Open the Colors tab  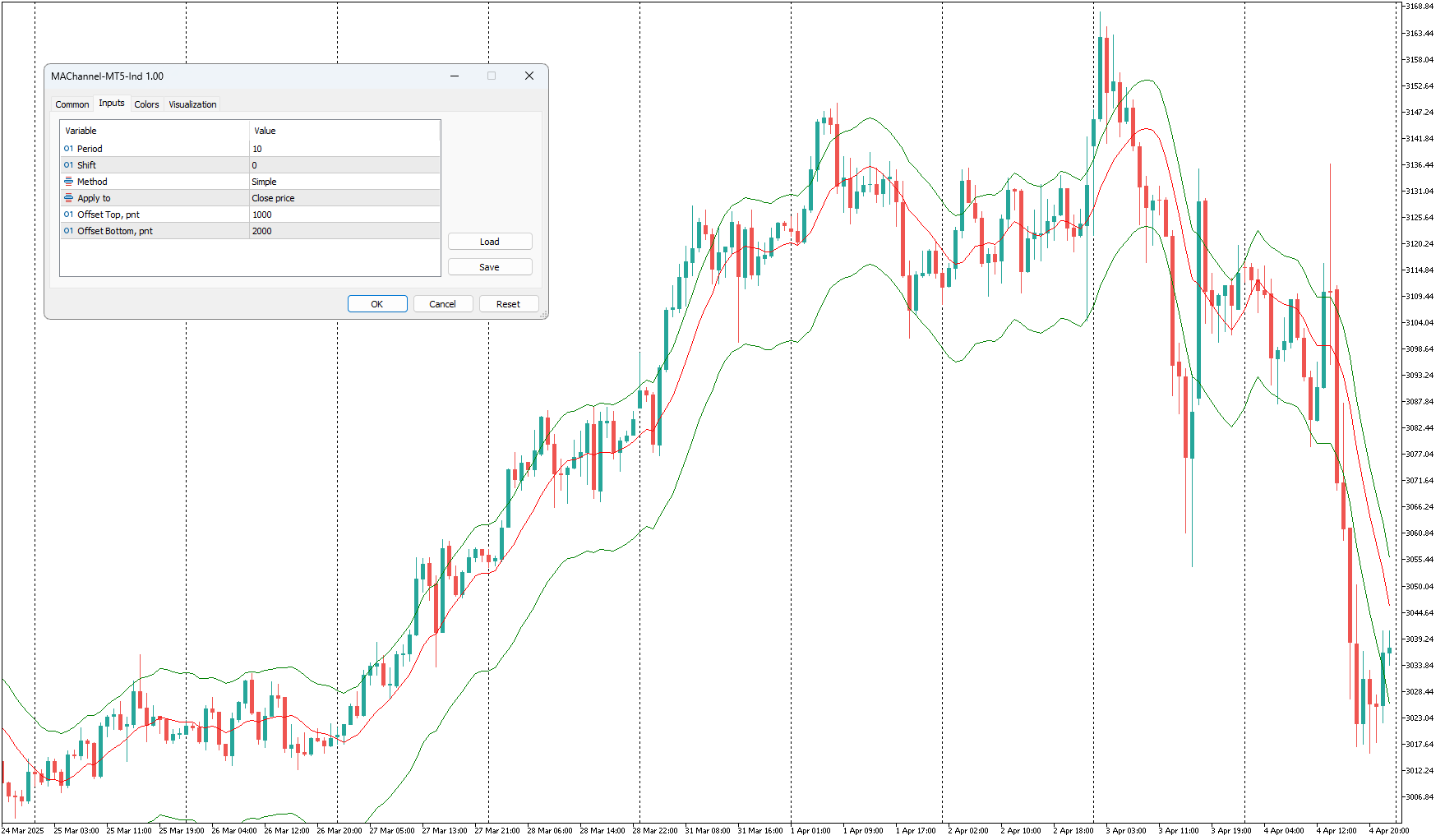(146, 104)
